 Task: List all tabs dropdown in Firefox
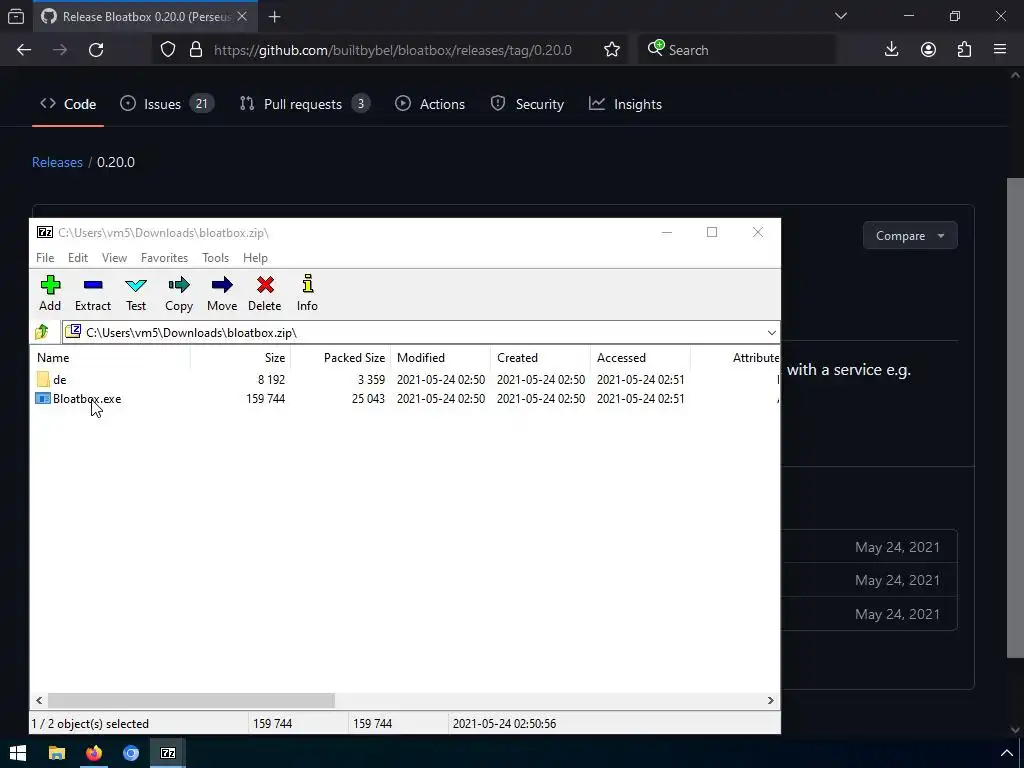(x=841, y=16)
